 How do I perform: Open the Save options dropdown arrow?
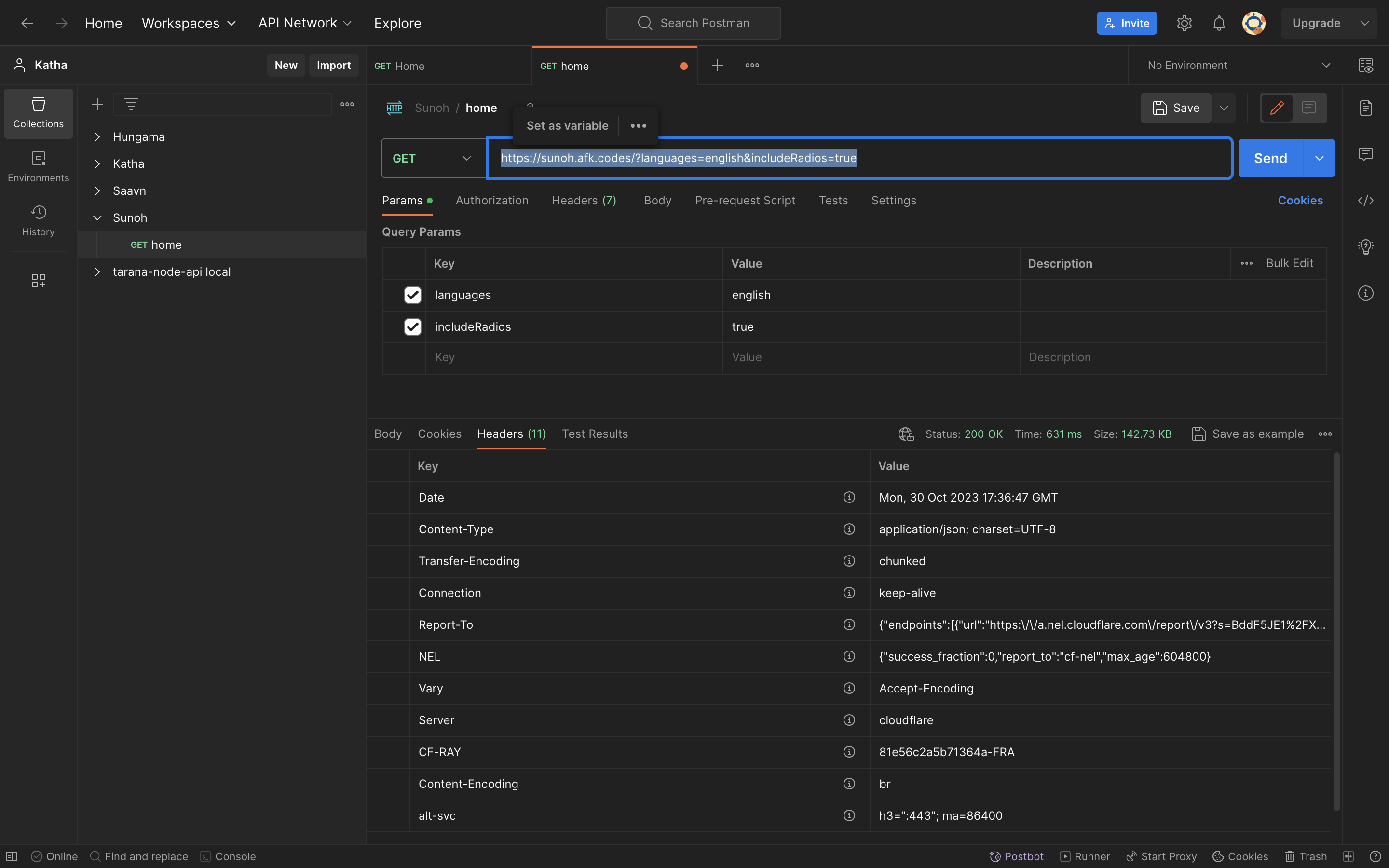1224,108
